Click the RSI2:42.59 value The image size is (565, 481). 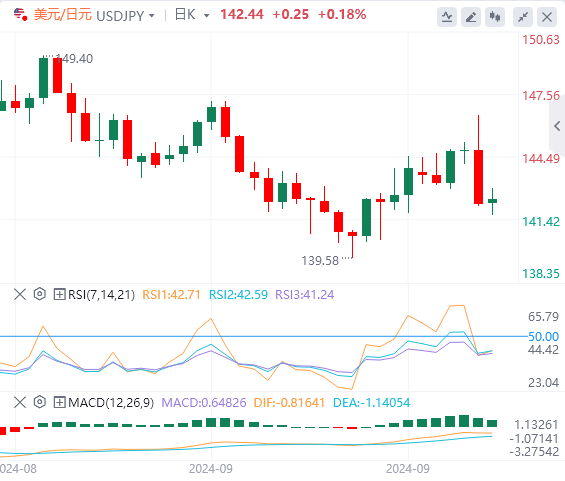coord(239,295)
